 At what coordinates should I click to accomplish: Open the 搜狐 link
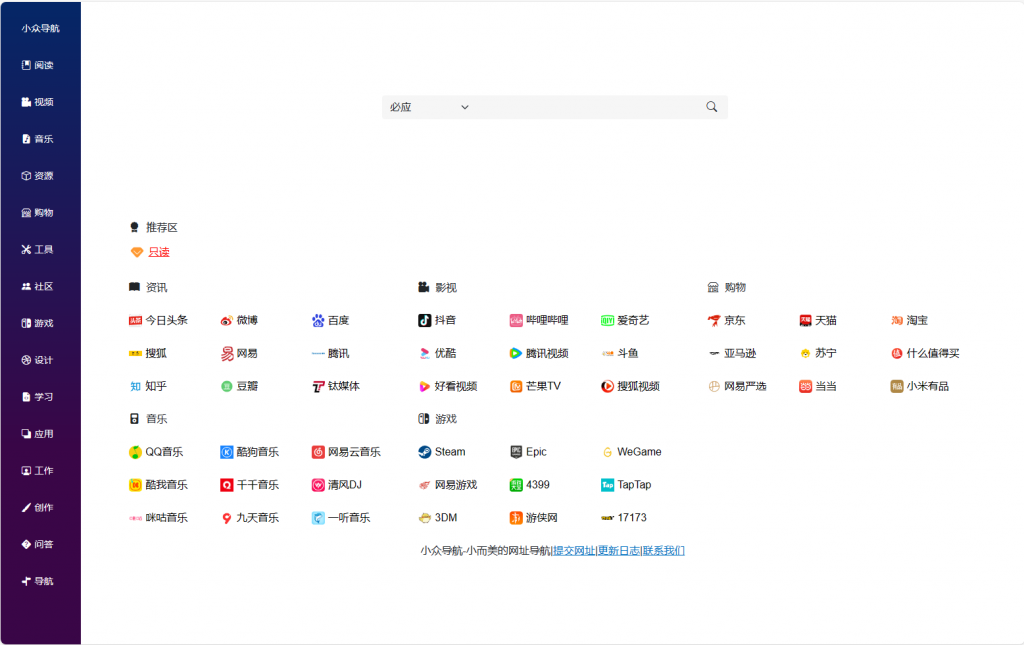(148, 354)
